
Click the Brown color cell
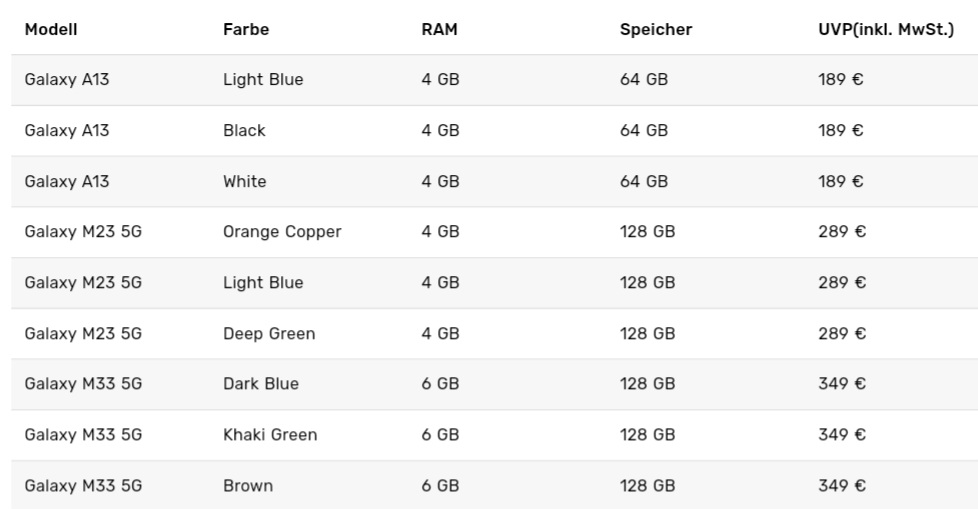(x=248, y=486)
